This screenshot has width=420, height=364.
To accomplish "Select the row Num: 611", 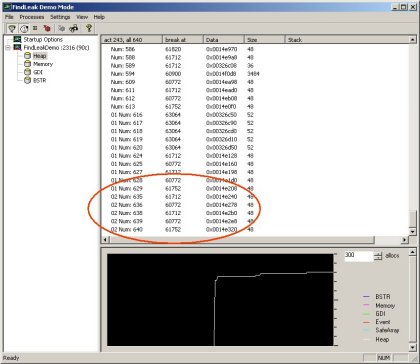I will 255,90.
